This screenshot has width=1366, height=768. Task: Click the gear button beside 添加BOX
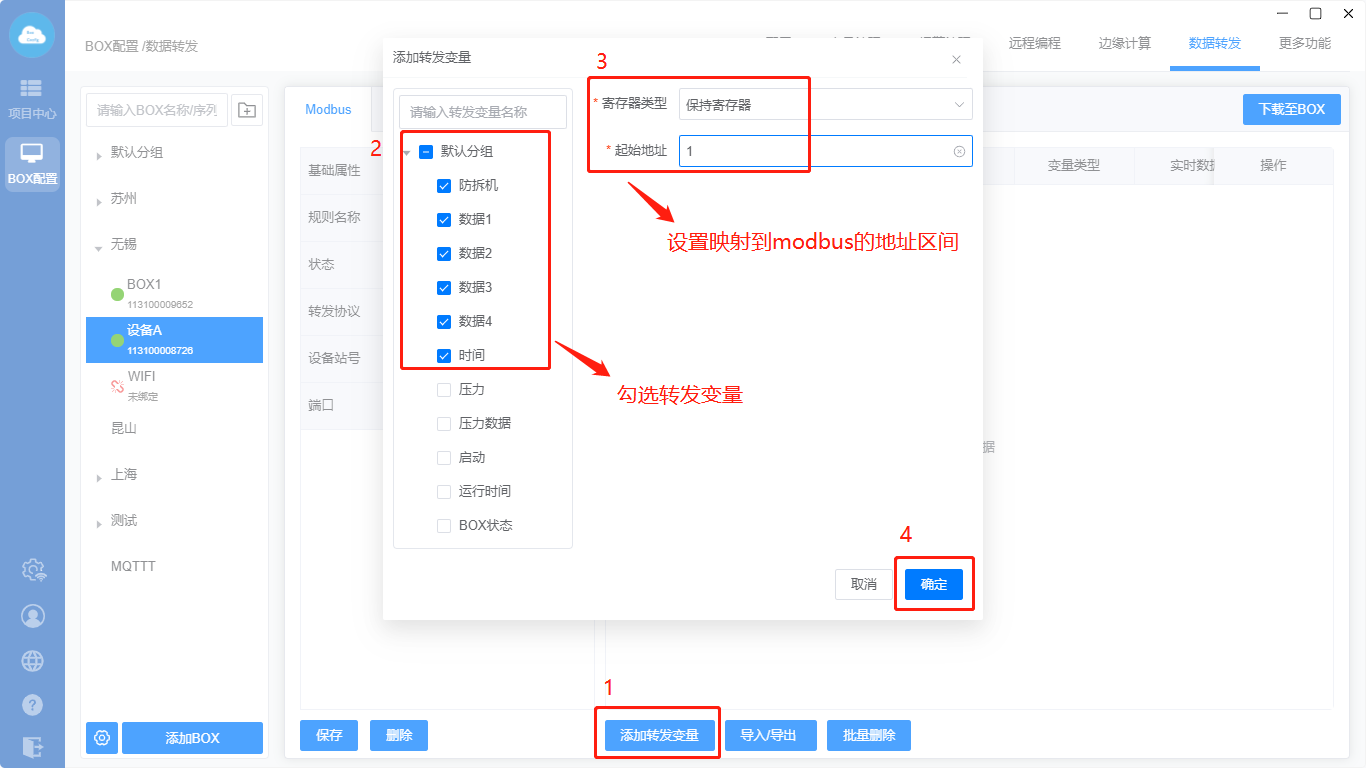(102, 738)
